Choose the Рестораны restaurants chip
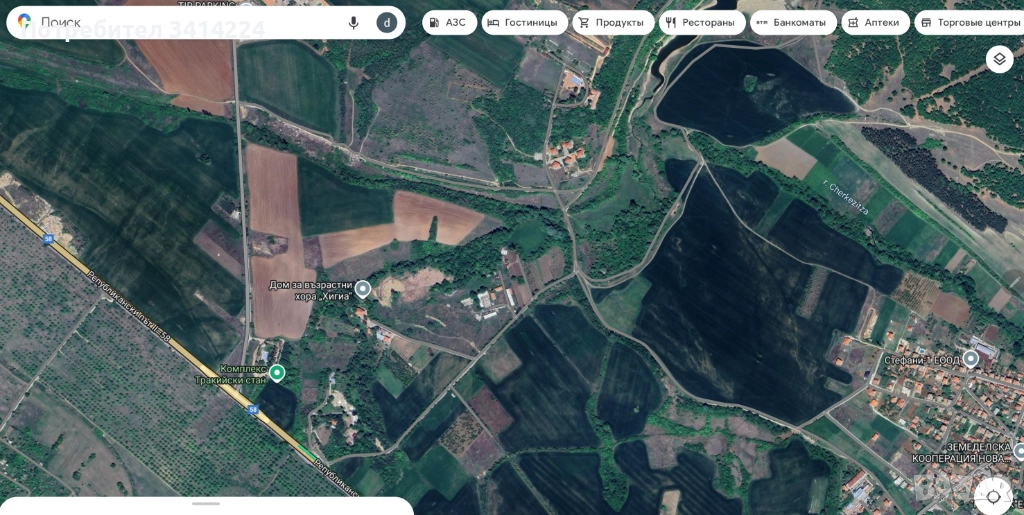The width and height of the screenshot is (1024, 515). pos(701,22)
